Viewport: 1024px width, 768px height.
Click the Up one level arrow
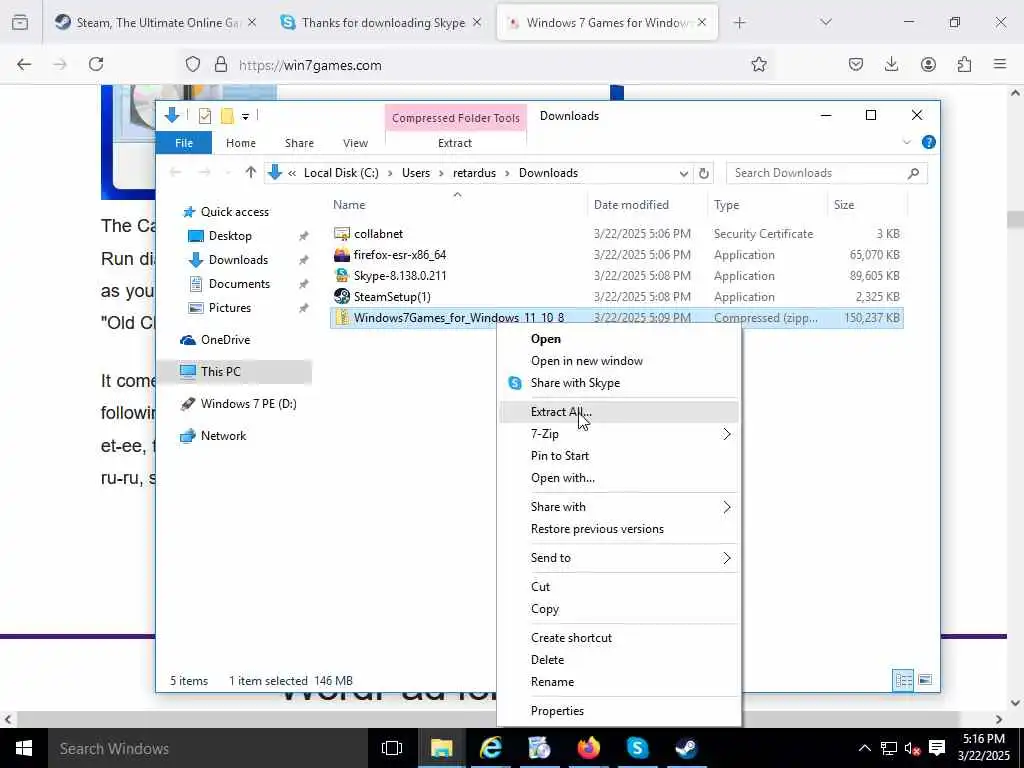pos(250,173)
